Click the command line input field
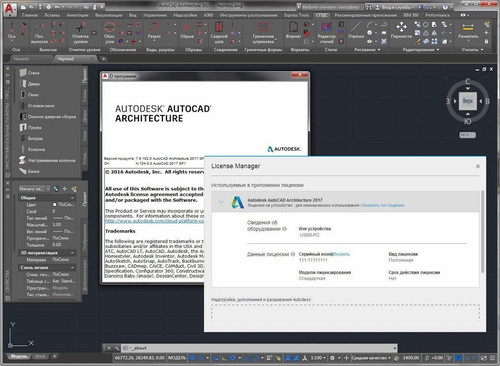 (x=260, y=348)
